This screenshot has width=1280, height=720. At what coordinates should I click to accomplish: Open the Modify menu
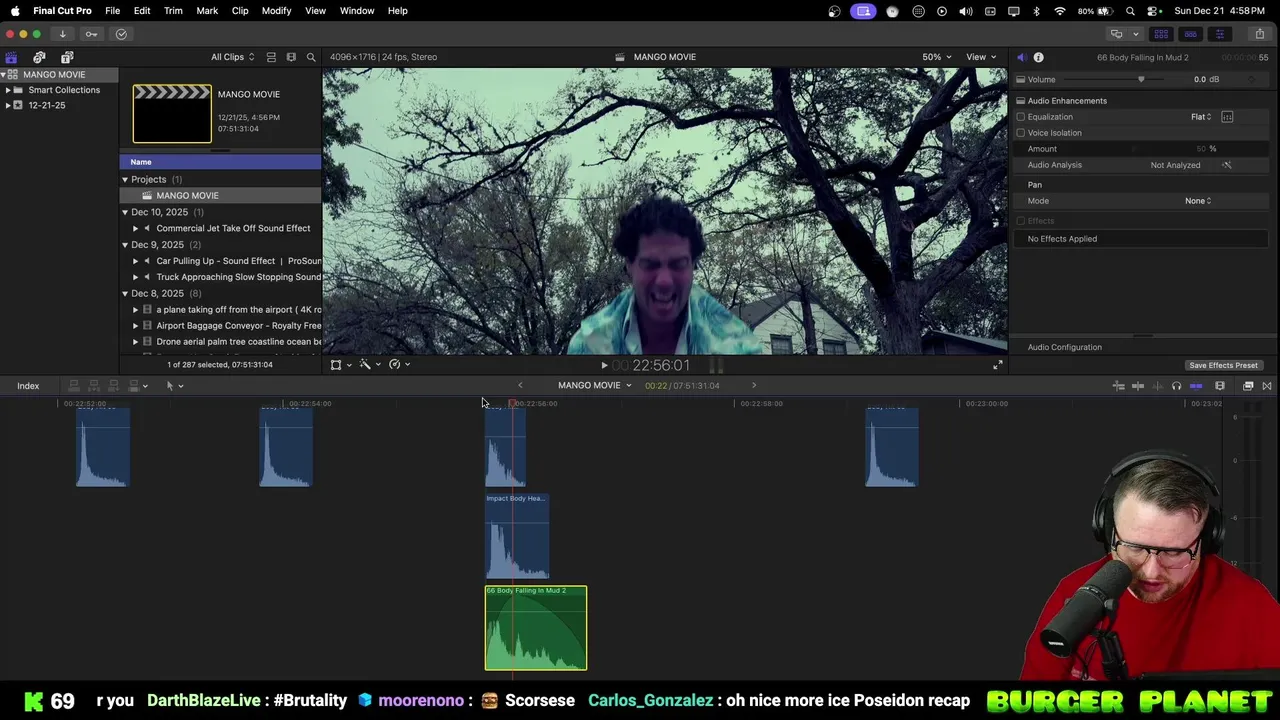point(276,11)
